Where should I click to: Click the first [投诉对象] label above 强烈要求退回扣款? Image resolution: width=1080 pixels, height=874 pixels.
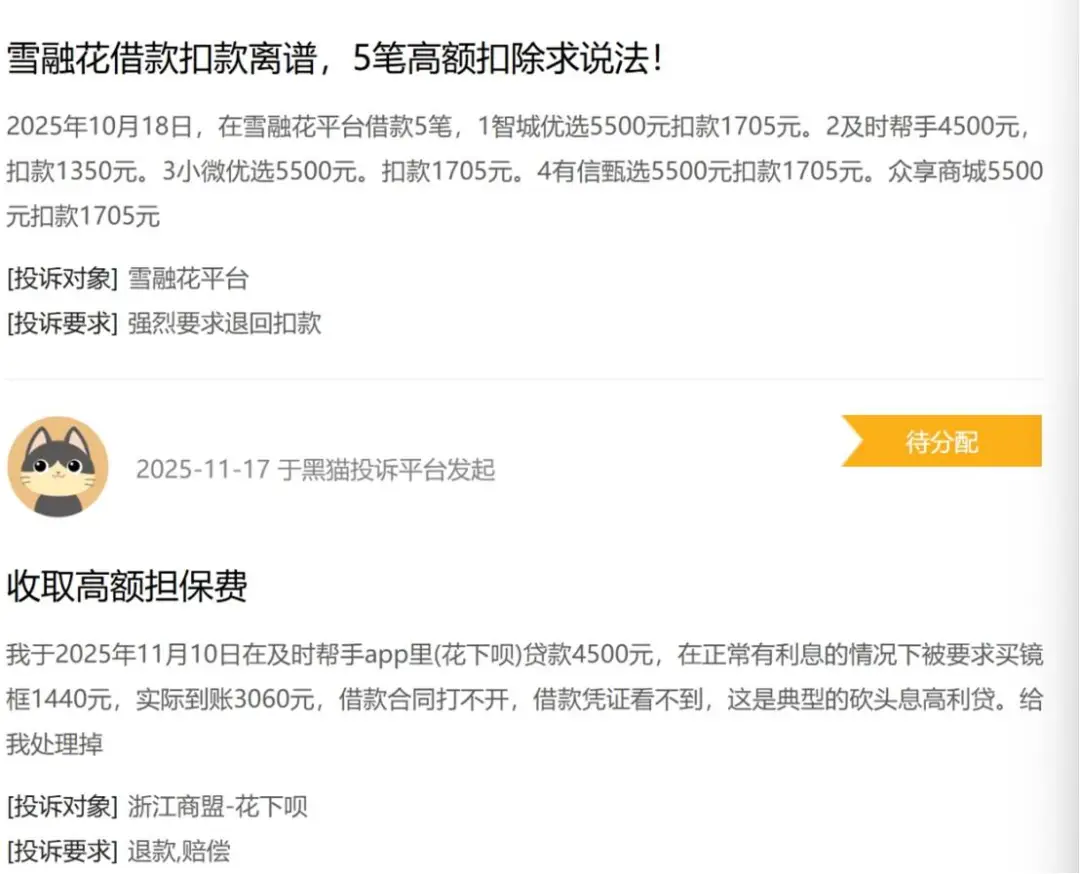63,279
